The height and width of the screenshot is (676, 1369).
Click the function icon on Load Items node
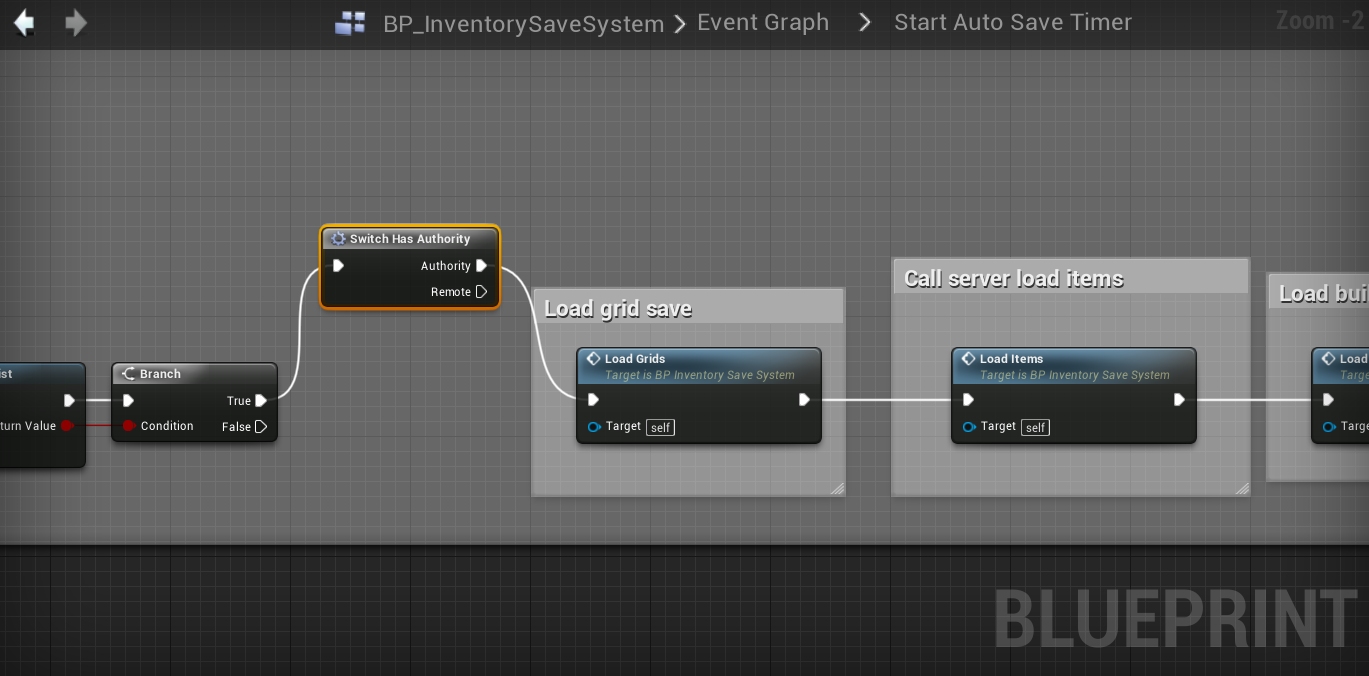(x=968, y=359)
